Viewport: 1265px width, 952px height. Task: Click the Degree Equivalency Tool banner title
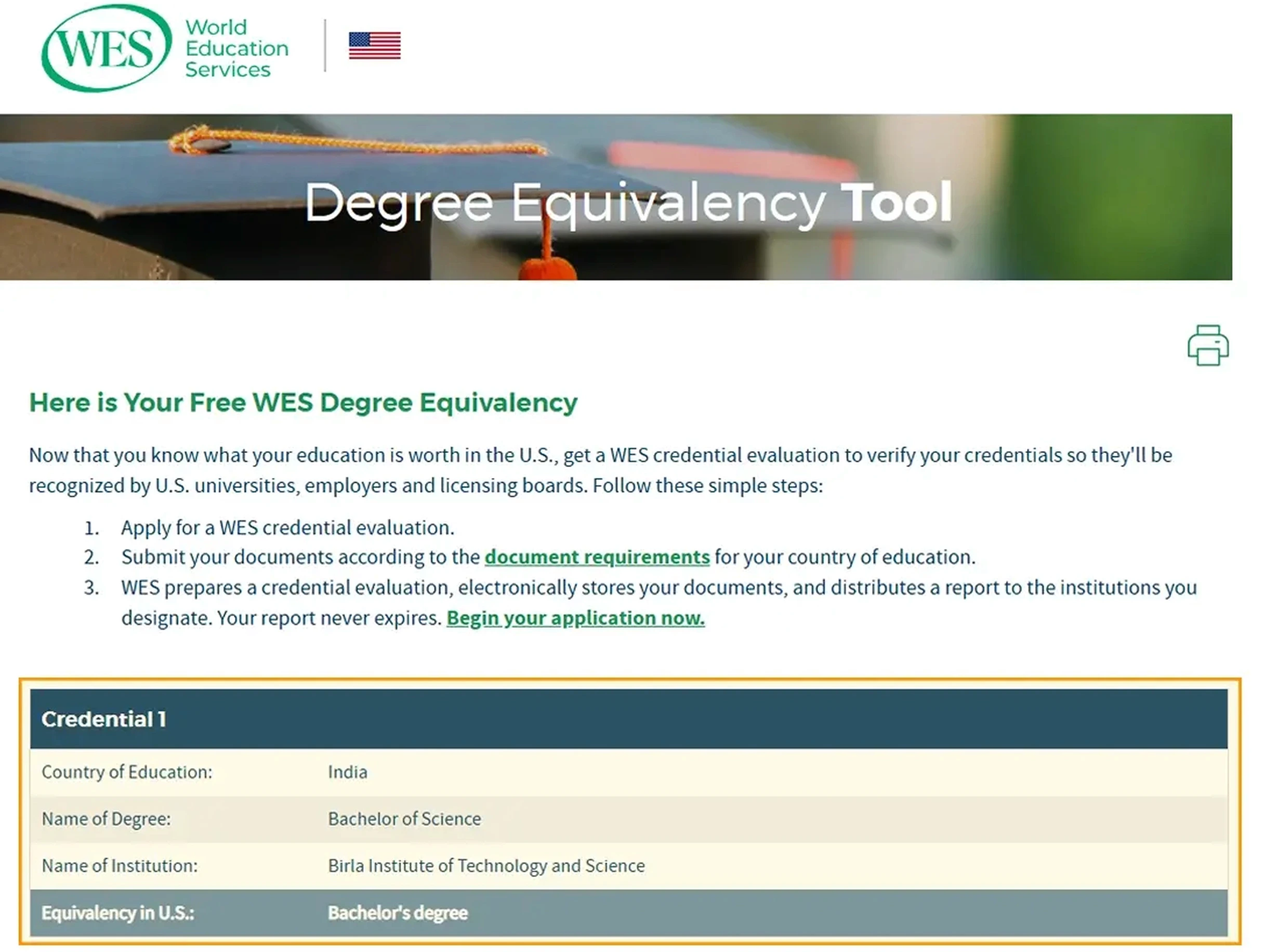(628, 203)
